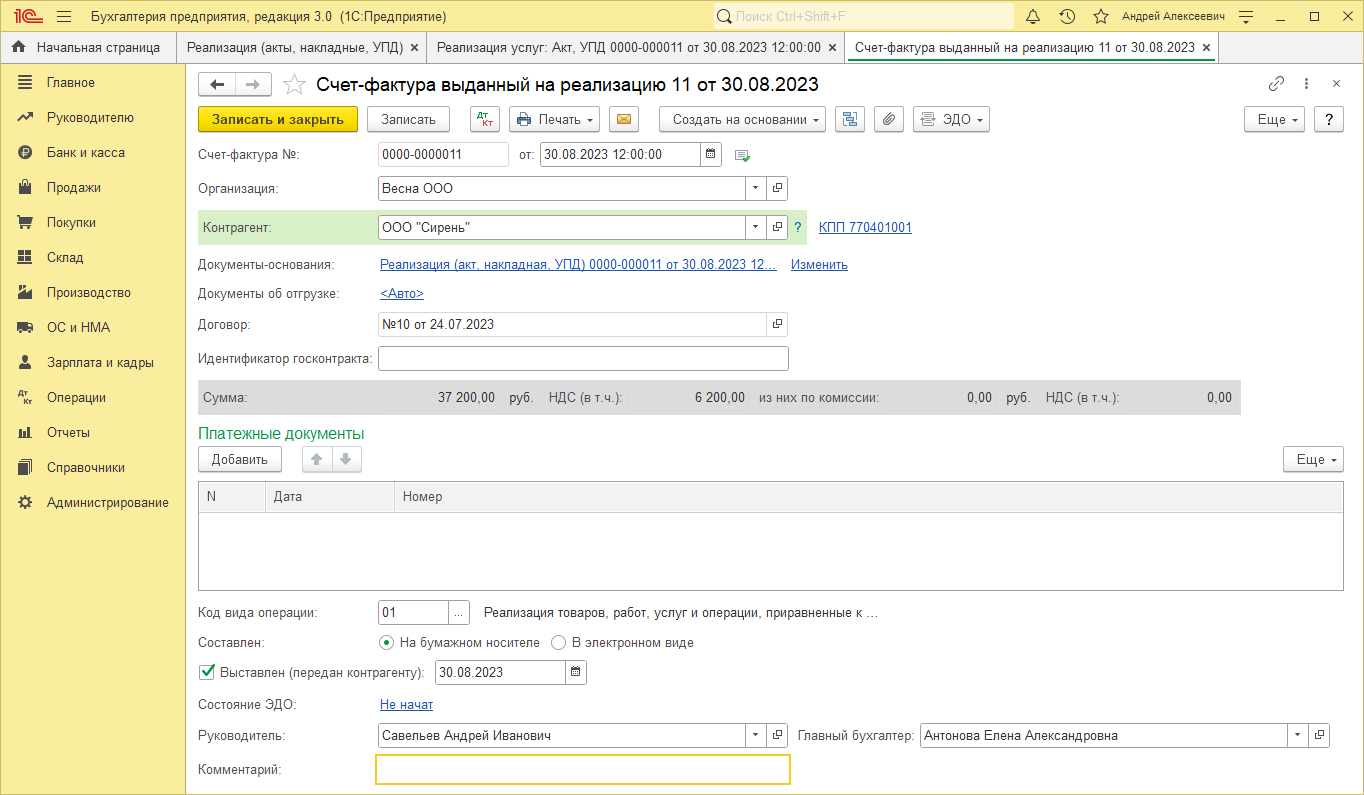The height and width of the screenshot is (795, 1364).
Task: Open operation type code selector ellipsis
Action: coord(459,612)
